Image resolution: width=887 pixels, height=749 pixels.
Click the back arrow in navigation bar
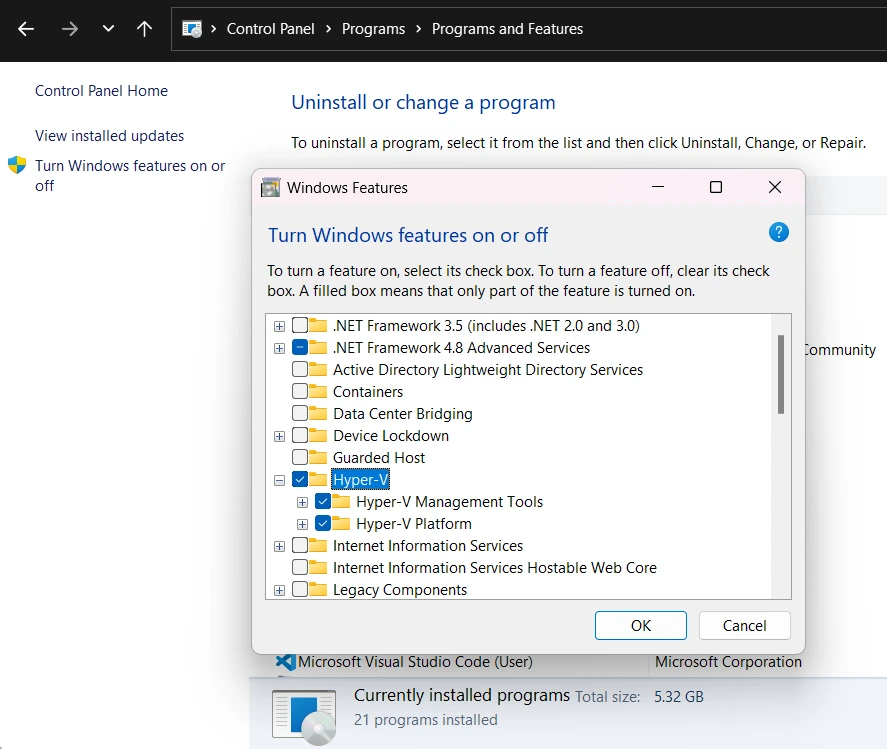(25, 29)
